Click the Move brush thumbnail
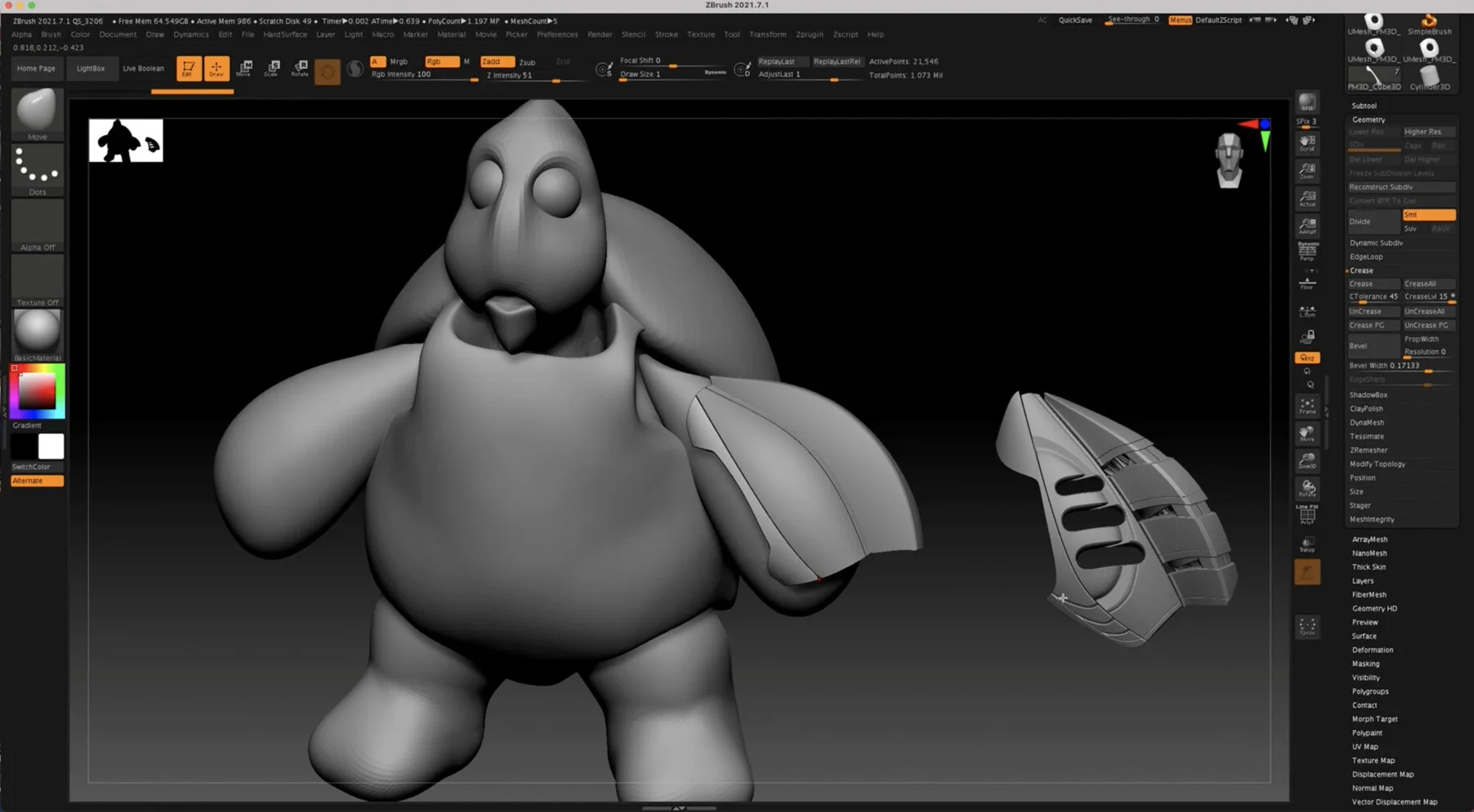This screenshot has height=812, width=1474. [x=37, y=113]
